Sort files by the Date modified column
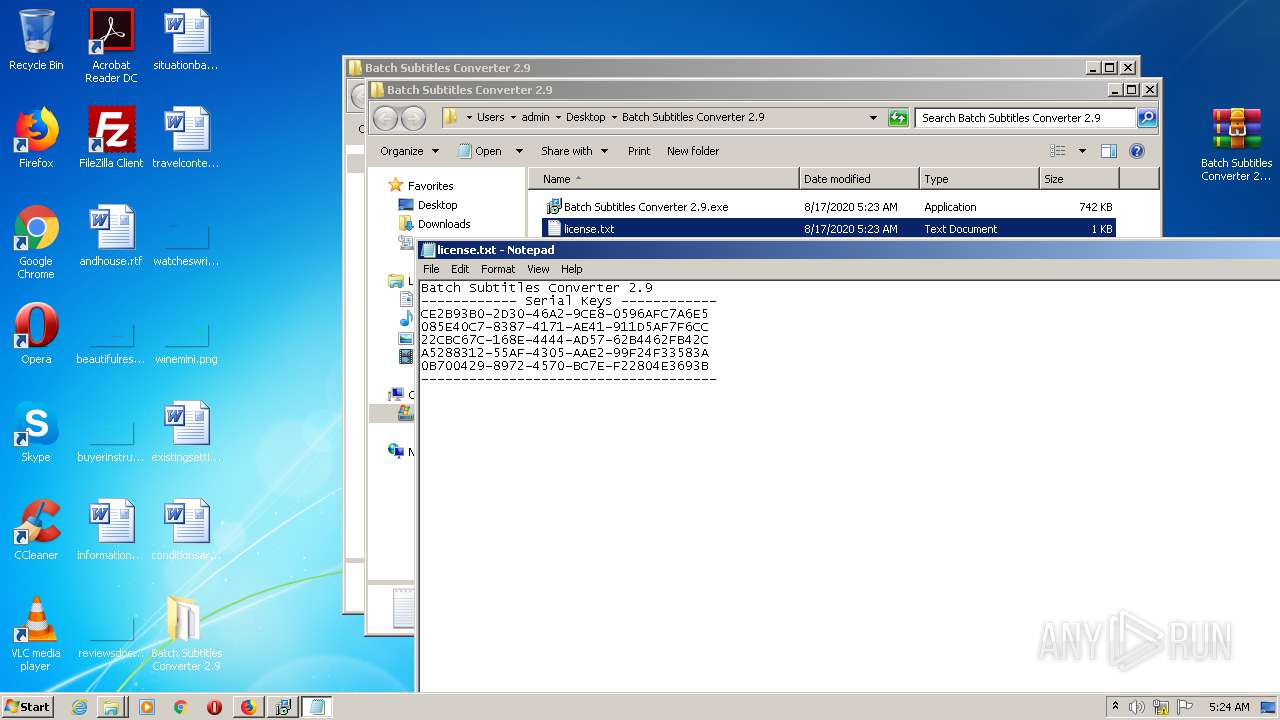This screenshot has width=1280, height=720. tap(859, 179)
